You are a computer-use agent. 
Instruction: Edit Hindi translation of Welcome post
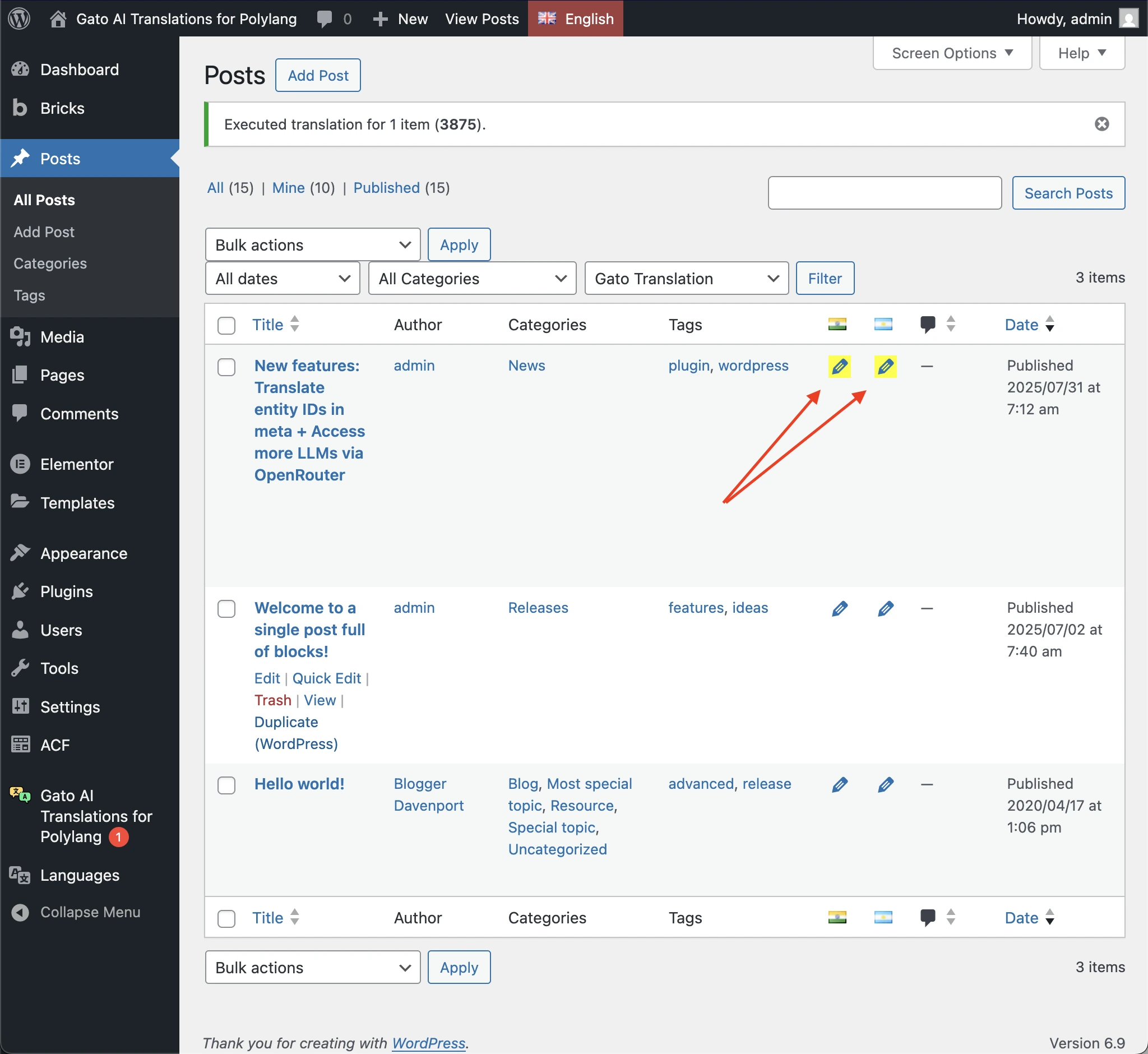point(839,608)
